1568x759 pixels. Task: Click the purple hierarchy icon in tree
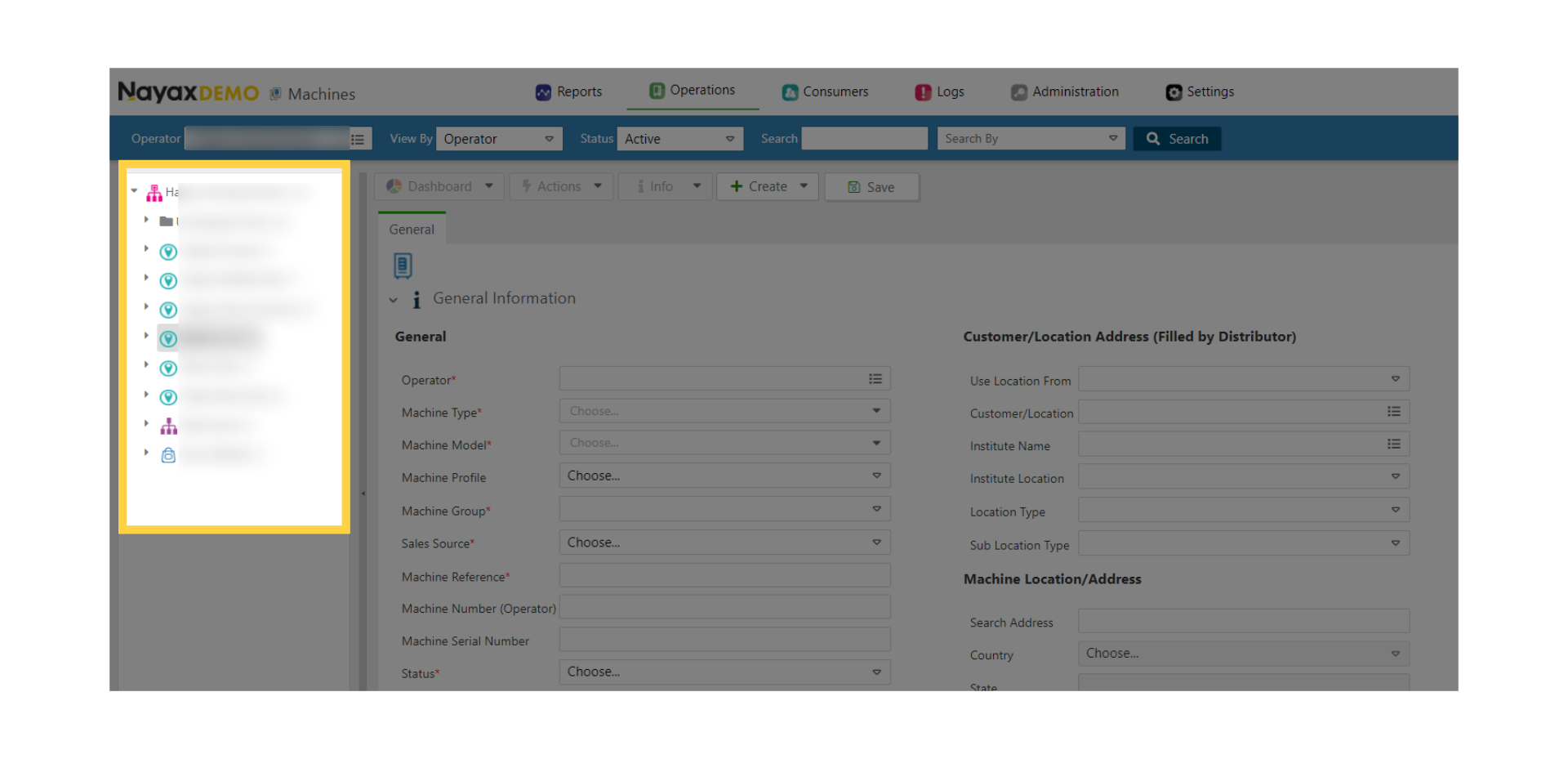168,426
